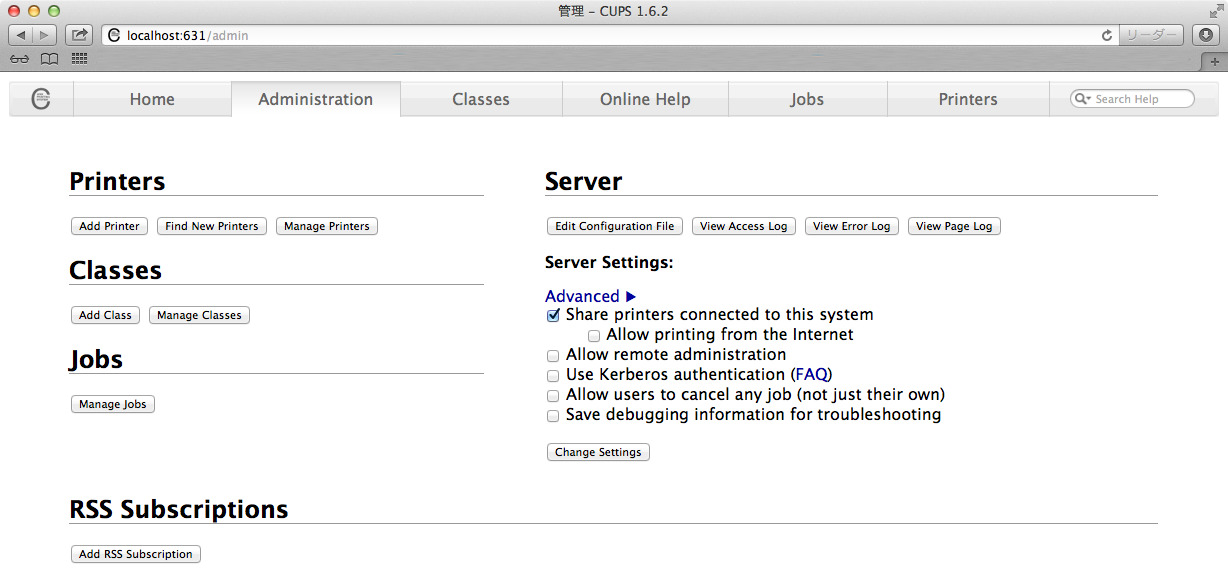Click the Change Settings button
1228x578 pixels.
click(x=598, y=452)
